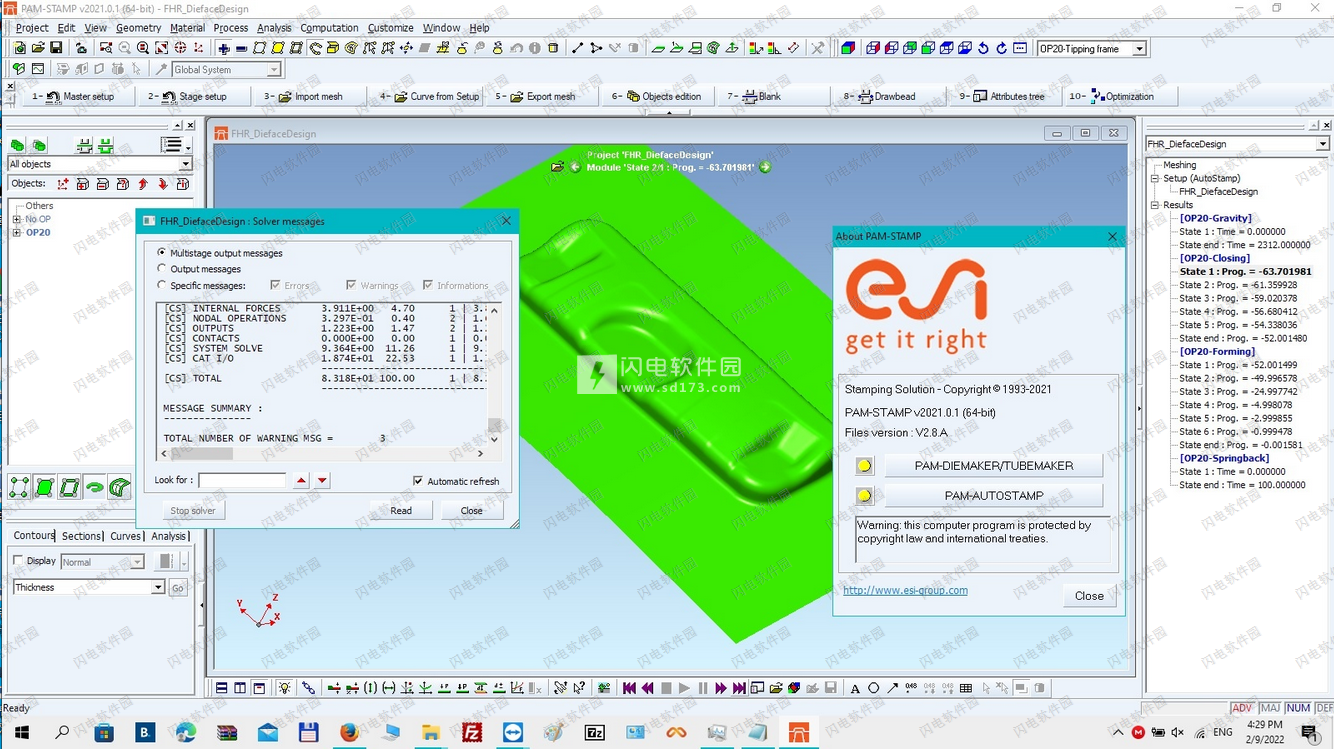Click the green curved arrow icon in left panel
Image resolution: width=1334 pixels, height=749 pixels.
click(94, 488)
